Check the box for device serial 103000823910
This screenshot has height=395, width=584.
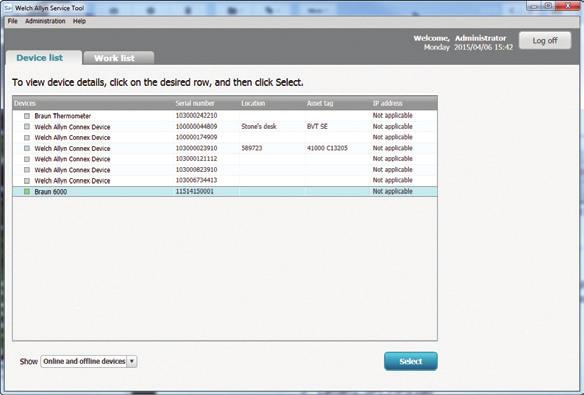tap(27, 170)
